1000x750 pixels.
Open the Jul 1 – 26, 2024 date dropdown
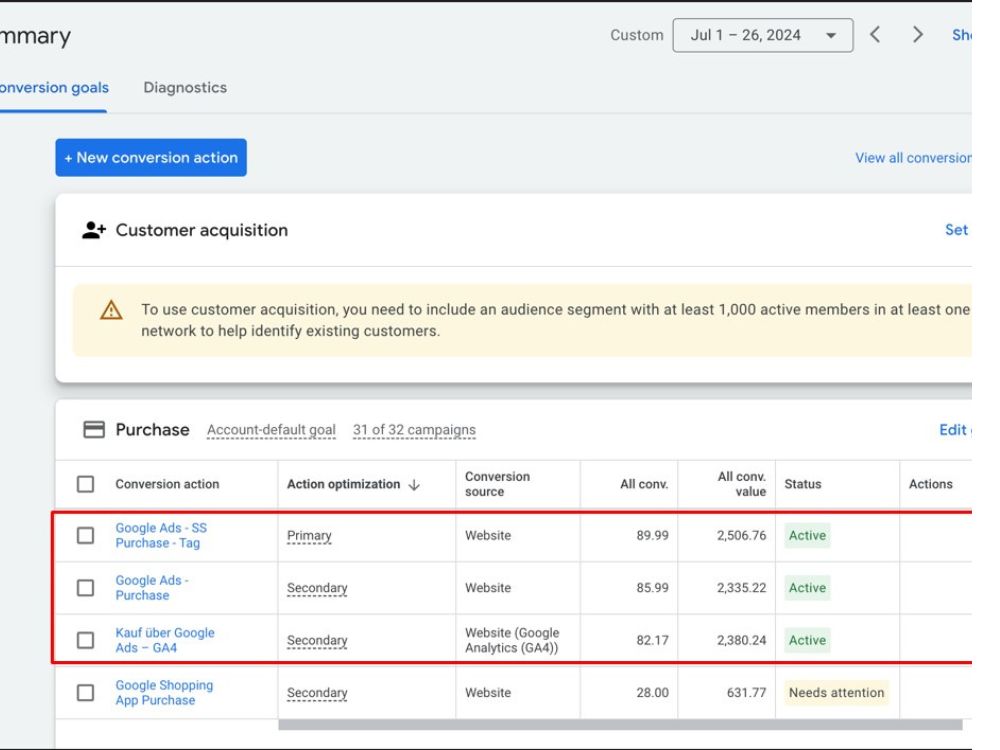click(763, 35)
